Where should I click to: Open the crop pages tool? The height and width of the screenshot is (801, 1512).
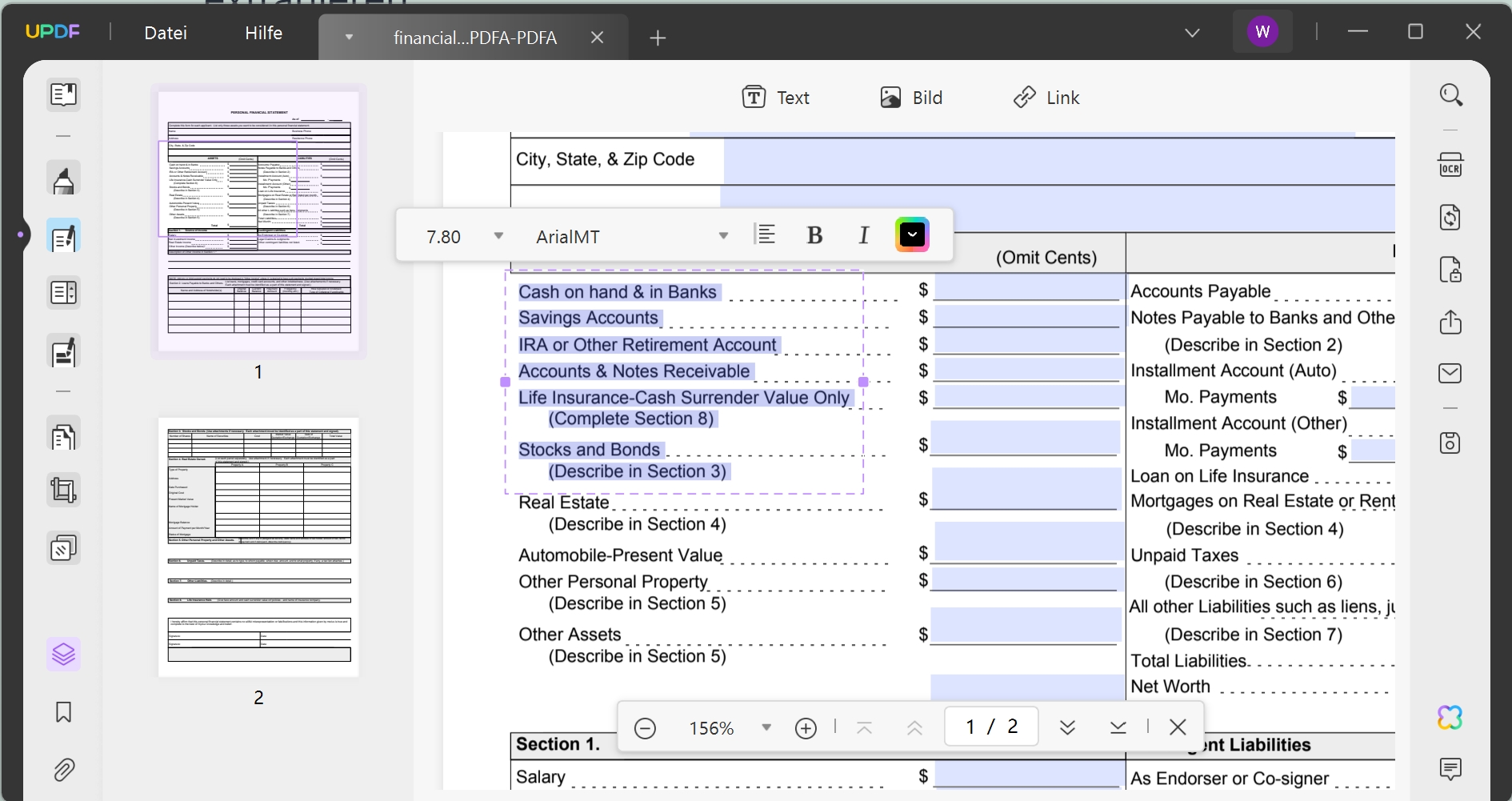coord(63,490)
